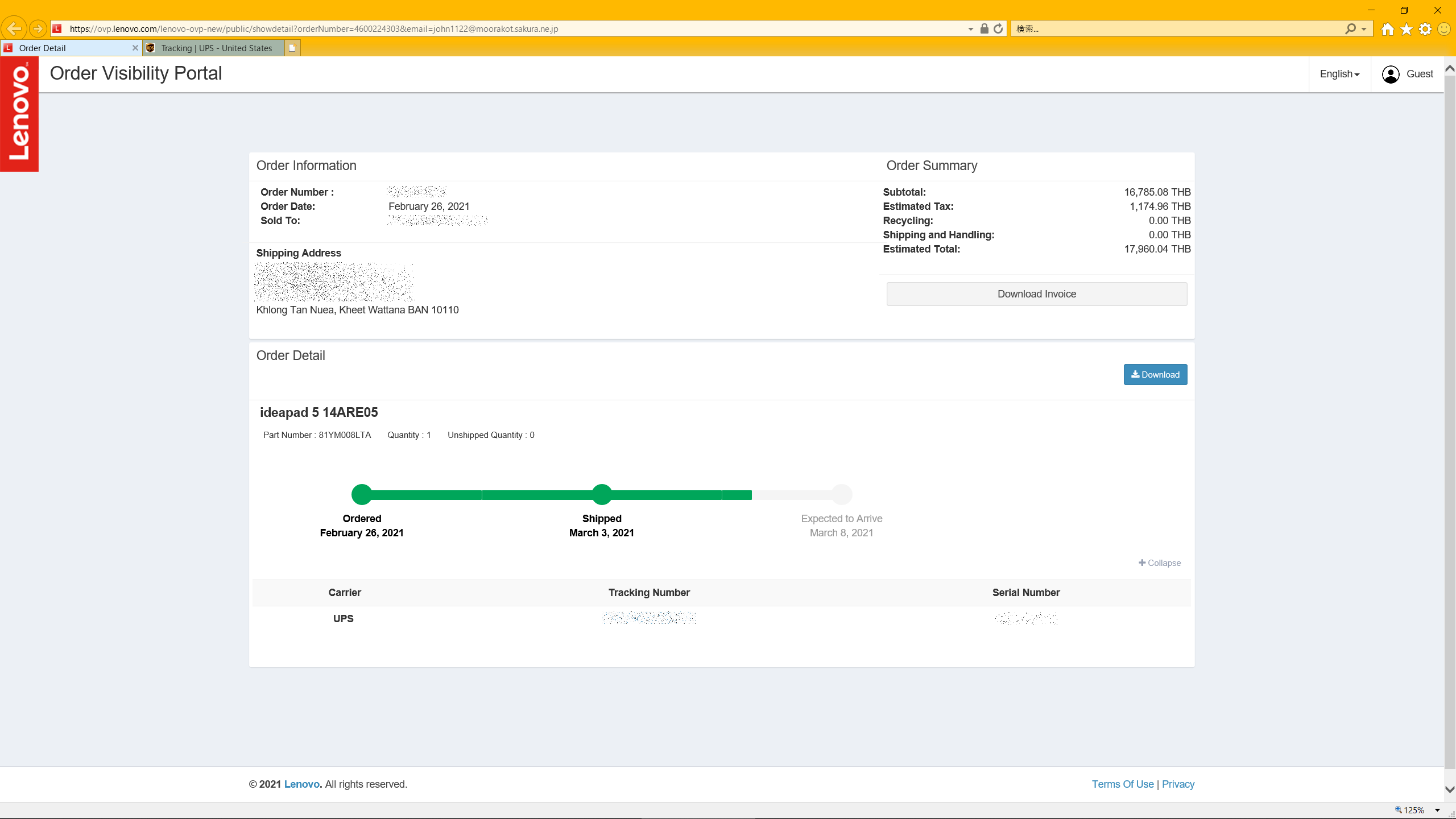Viewport: 1456px width, 819px height.
Task: Click the refresh page icon
Action: pyautogui.click(x=998, y=28)
